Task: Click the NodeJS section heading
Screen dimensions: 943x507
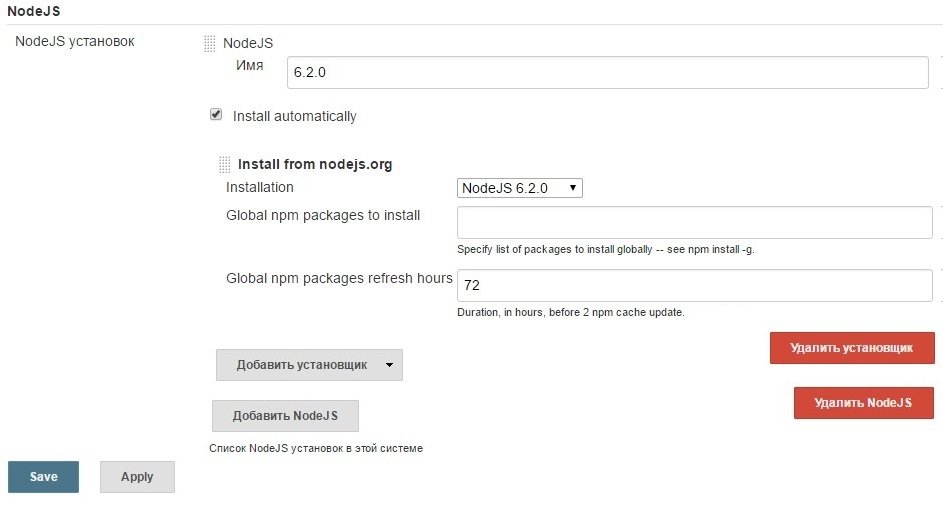Action: (34, 11)
